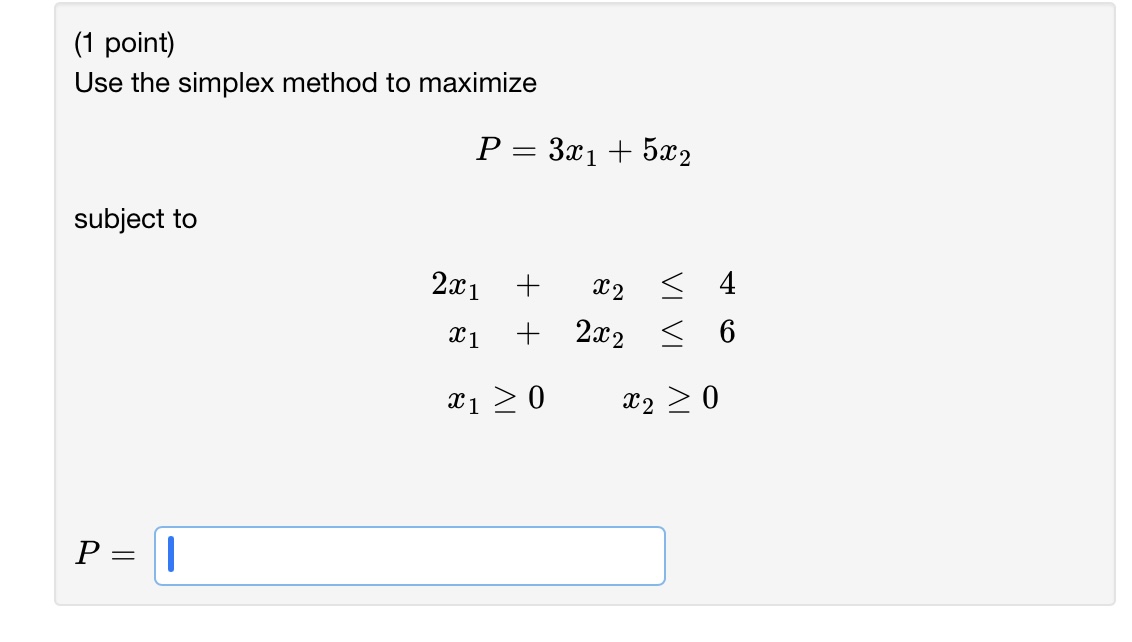The width and height of the screenshot is (1132, 642).
Task: Click the number 4 in the first constraint
Action: (725, 285)
